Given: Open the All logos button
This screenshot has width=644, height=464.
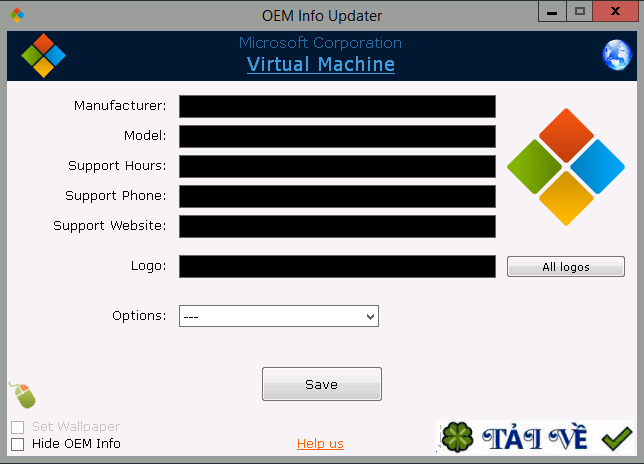Looking at the screenshot, I should tap(566, 267).
